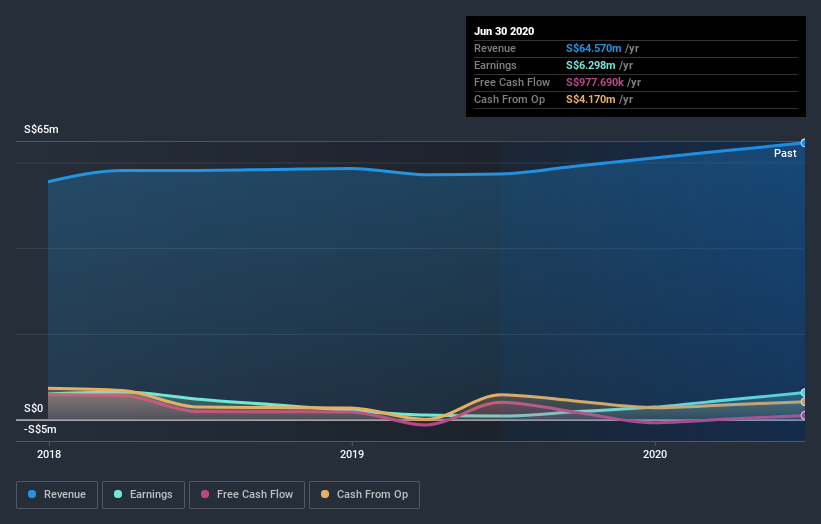
Task: Toggle the Earnings legend button
Action: click(143, 495)
